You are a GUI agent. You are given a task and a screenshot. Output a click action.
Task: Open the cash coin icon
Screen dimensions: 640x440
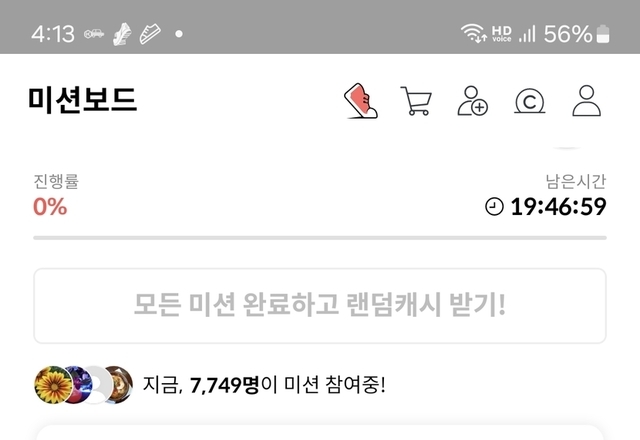pos(529,101)
